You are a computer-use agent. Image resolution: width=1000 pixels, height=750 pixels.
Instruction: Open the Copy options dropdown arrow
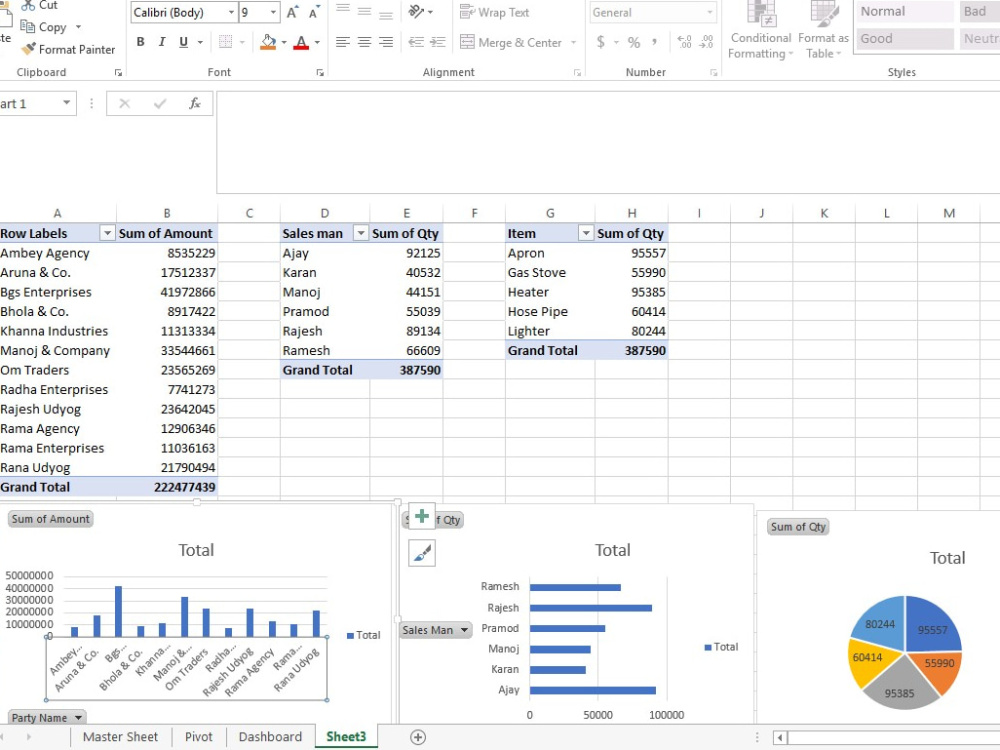point(78,27)
